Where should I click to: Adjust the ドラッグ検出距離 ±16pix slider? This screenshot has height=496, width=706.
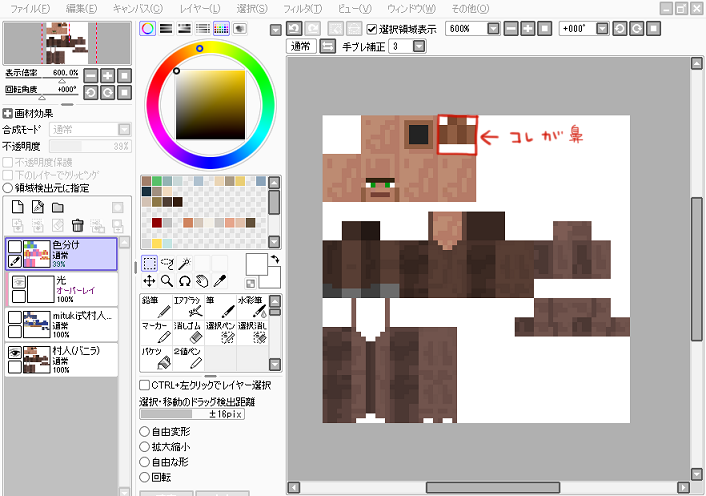[x=192, y=414]
